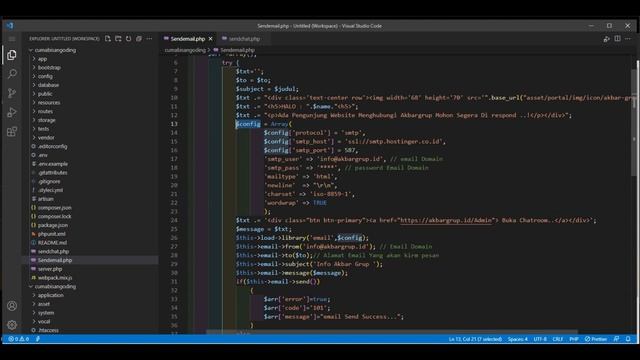640x360 pixels.
Task: Expand the storage folder
Action: click(x=47, y=120)
